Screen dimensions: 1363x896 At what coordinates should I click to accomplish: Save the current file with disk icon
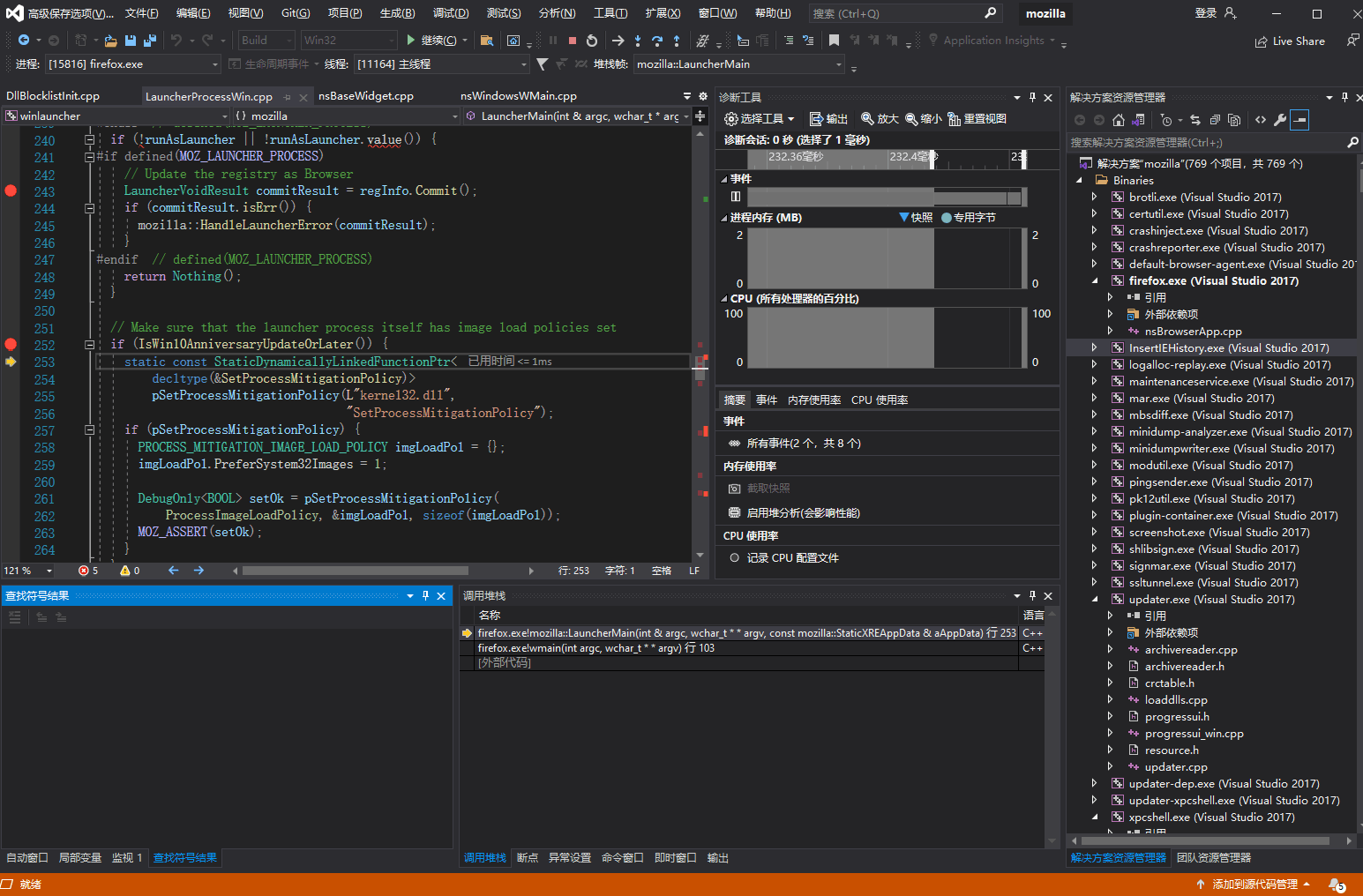pos(131,41)
